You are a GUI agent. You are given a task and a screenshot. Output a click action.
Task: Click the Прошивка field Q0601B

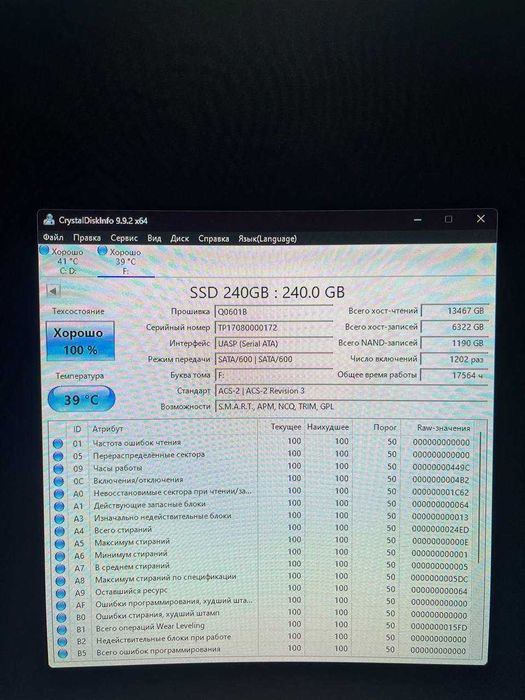tap(274, 312)
